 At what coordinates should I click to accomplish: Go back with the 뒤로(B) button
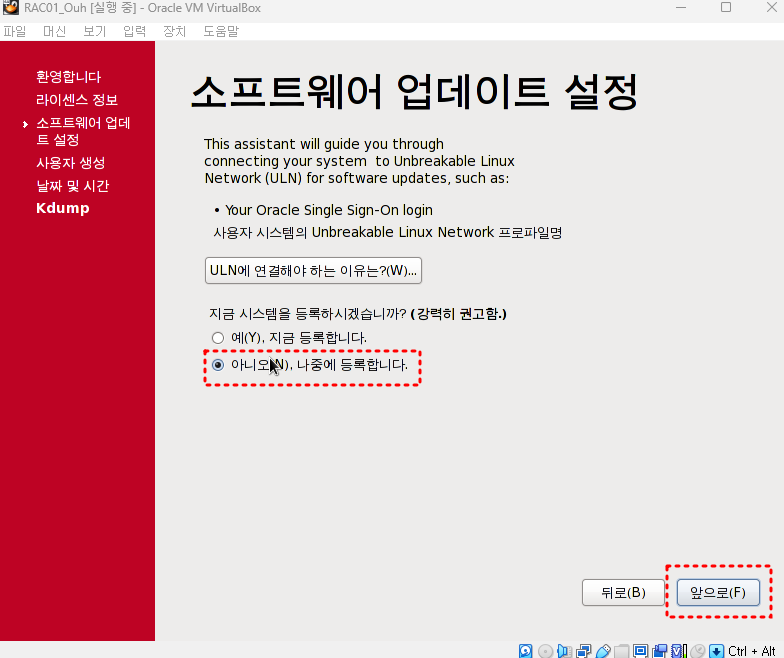623,592
